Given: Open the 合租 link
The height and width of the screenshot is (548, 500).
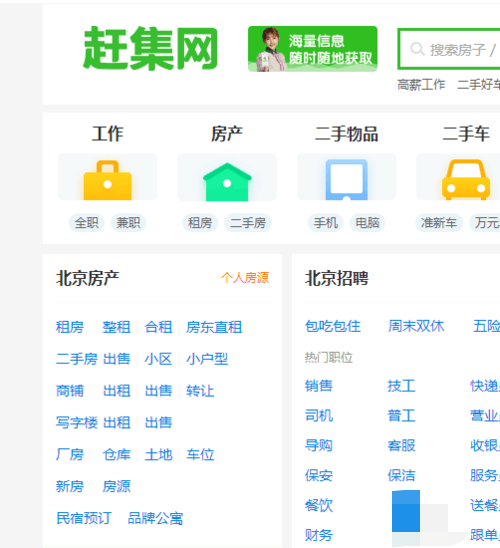Looking at the screenshot, I should click(158, 327).
